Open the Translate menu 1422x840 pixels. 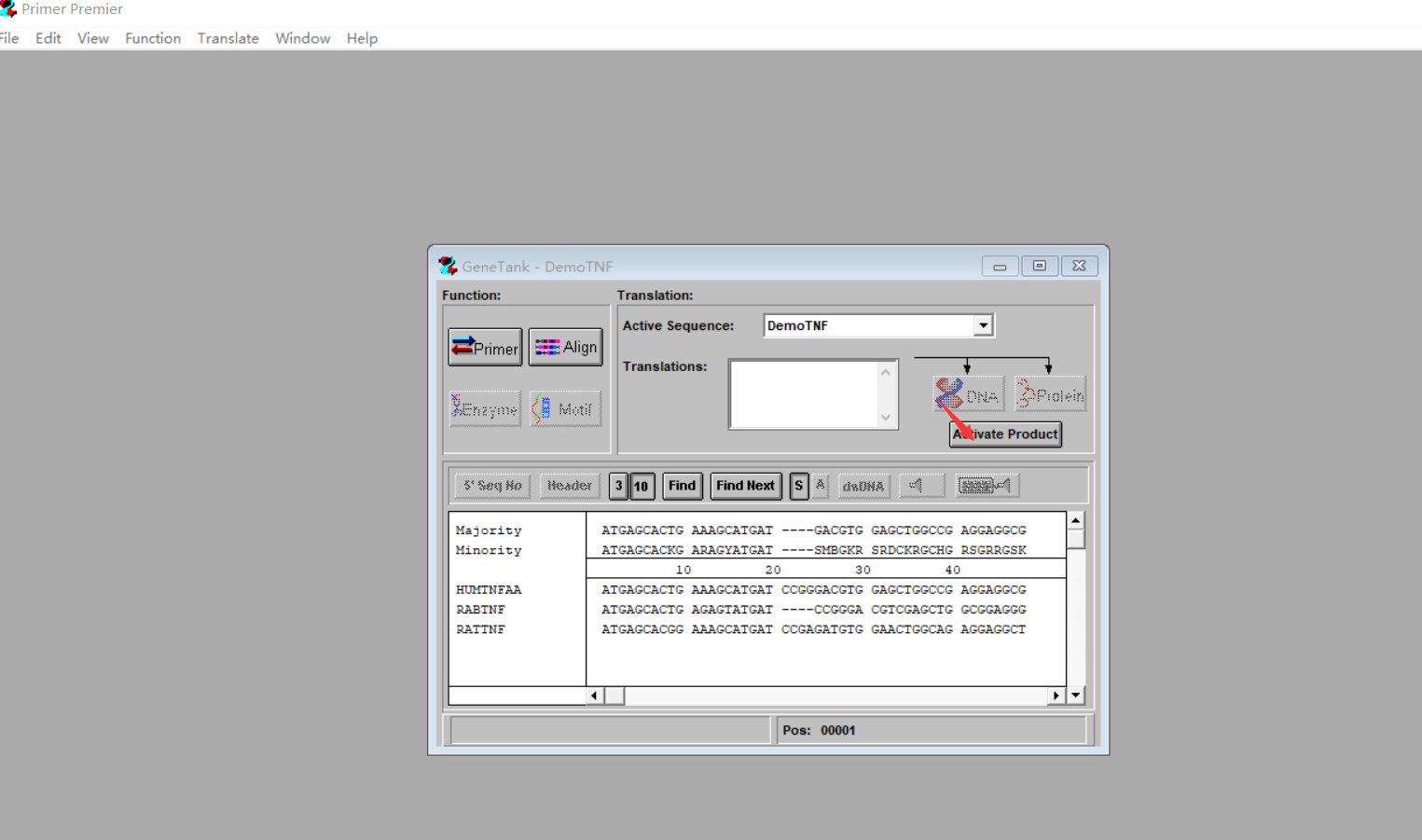(228, 38)
